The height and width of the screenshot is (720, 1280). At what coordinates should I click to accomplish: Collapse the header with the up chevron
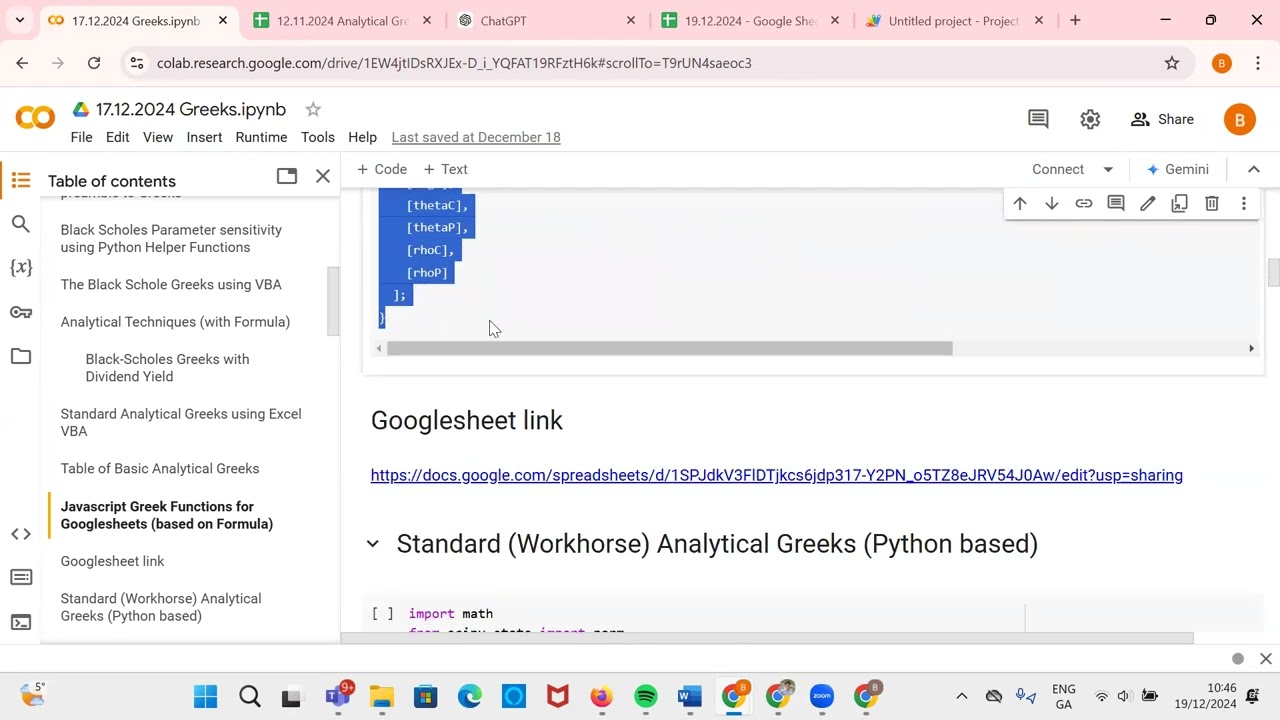point(1254,169)
